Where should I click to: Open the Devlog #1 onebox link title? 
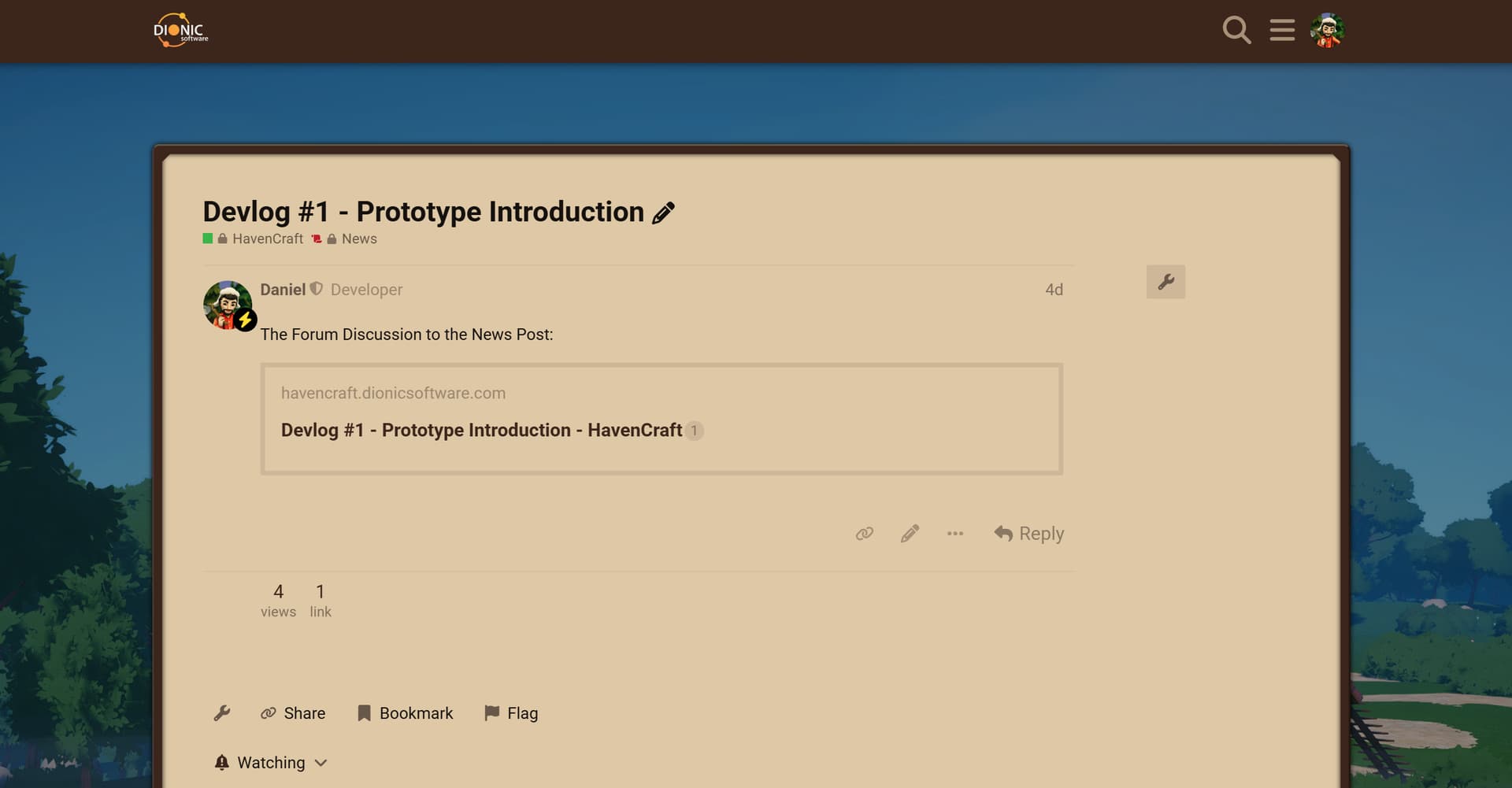coord(481,430)
